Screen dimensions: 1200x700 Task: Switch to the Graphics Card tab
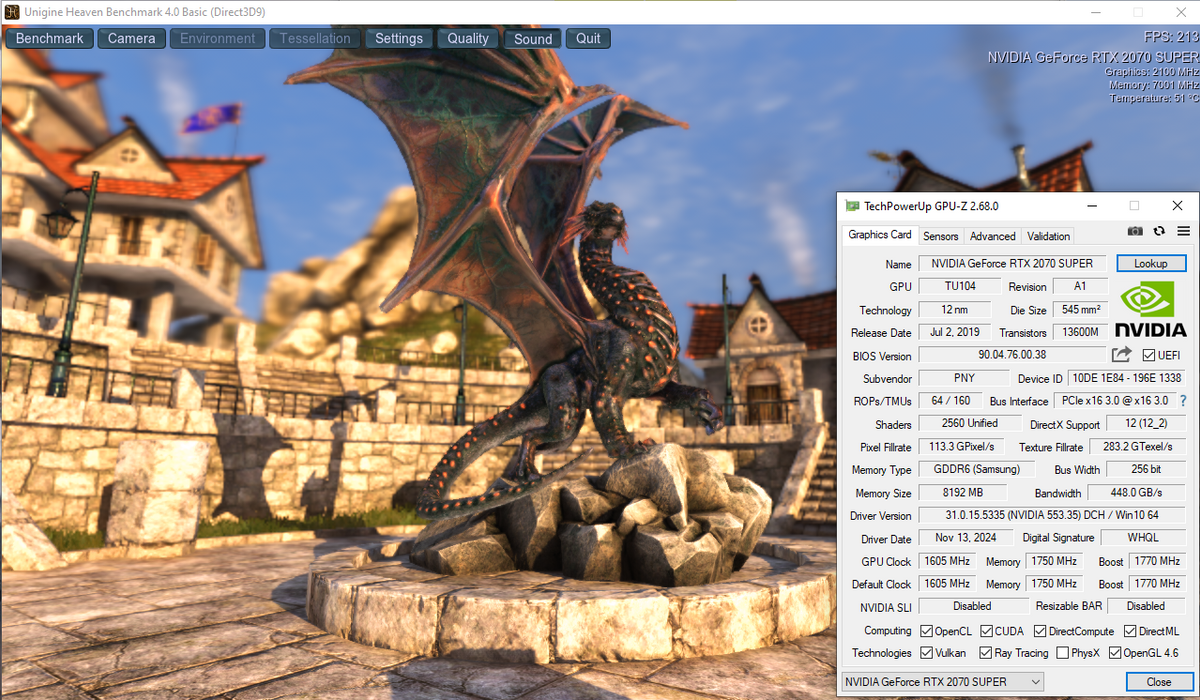[x=879, y=235]
